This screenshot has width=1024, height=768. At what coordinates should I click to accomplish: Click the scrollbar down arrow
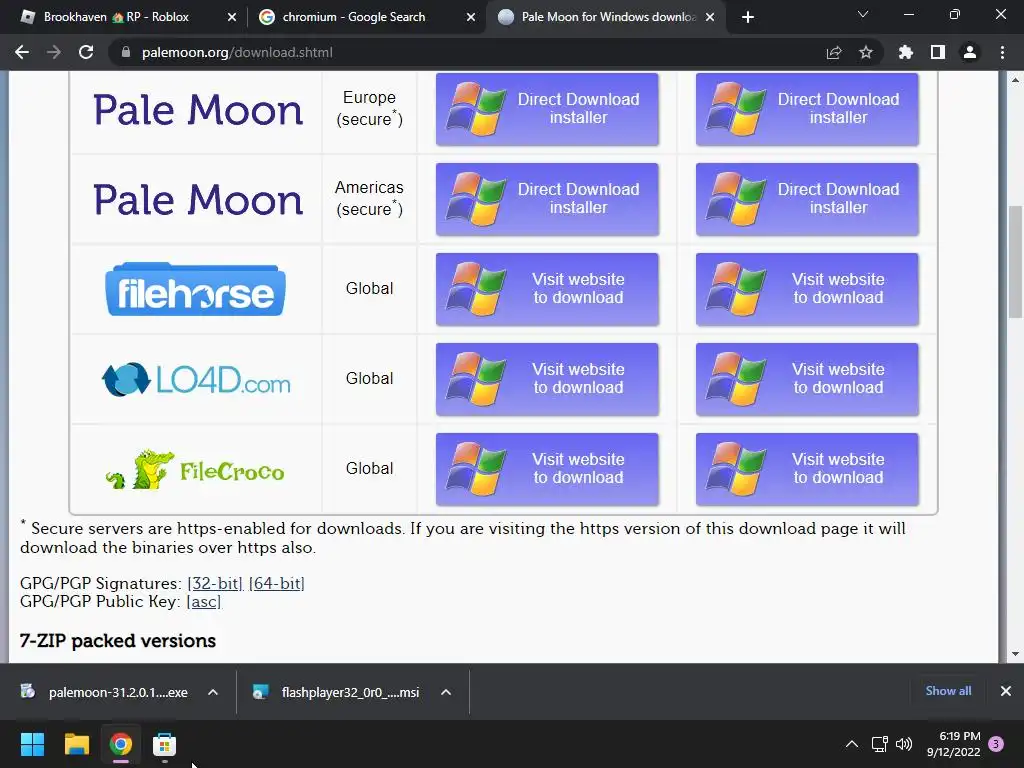[x=1015, y=654]
